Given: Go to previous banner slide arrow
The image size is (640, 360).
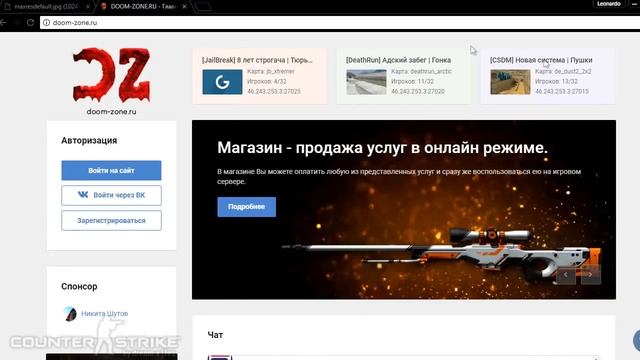Looking at the screenshot, I should point(566,274).
